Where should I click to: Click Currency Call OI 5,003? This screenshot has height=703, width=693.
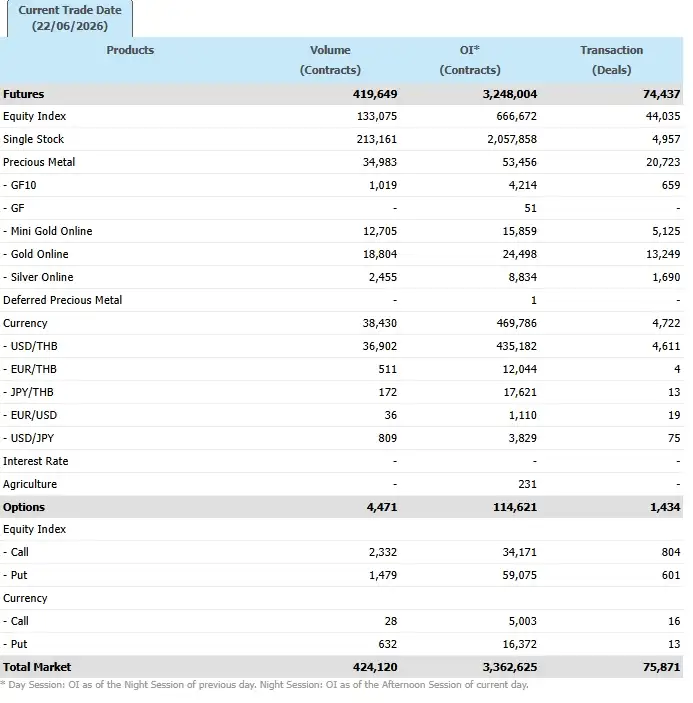(x=522, y=621)
